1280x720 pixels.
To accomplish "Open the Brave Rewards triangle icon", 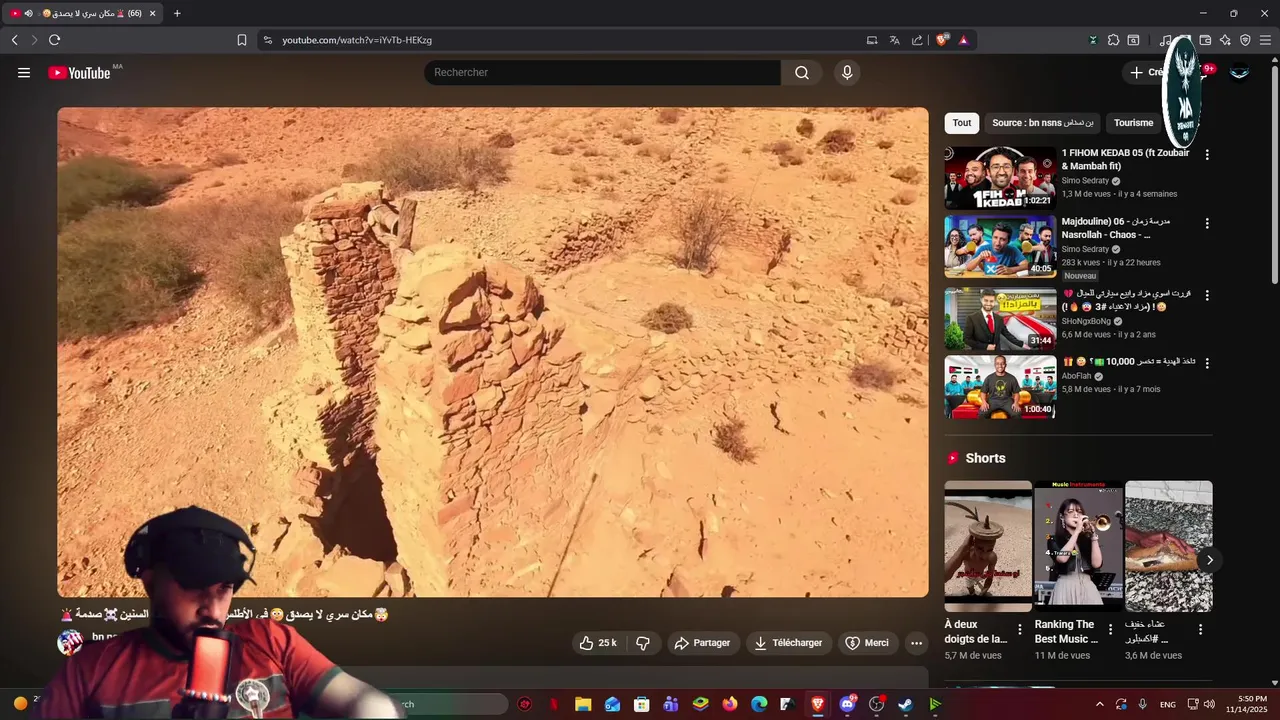I will 963,40.
